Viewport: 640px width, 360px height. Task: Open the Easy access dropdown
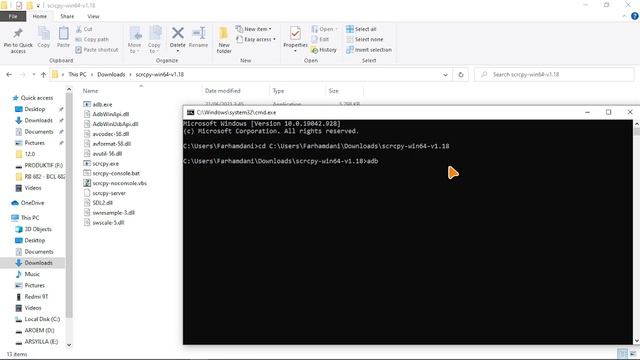pos(256,39)
